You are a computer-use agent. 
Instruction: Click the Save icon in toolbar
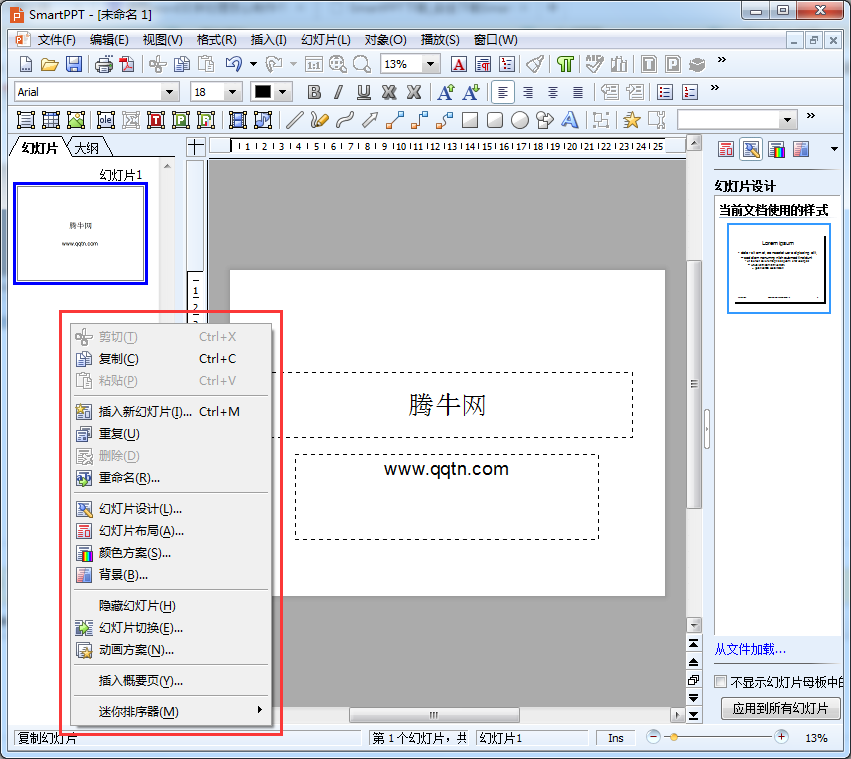pyautogui.click(x=74, y=65)
